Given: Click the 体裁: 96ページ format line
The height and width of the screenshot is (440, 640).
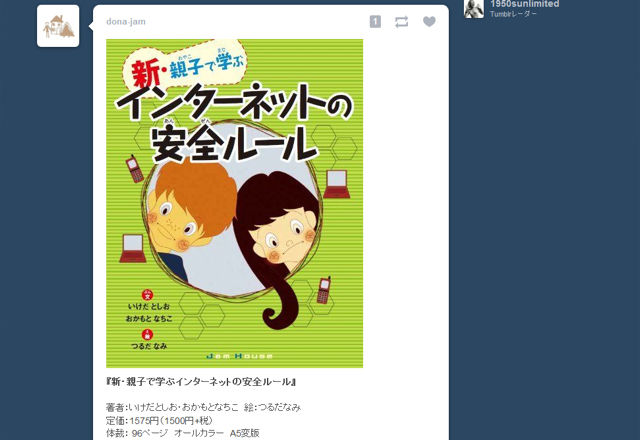Looking at the screenshot, I should 183,433.
